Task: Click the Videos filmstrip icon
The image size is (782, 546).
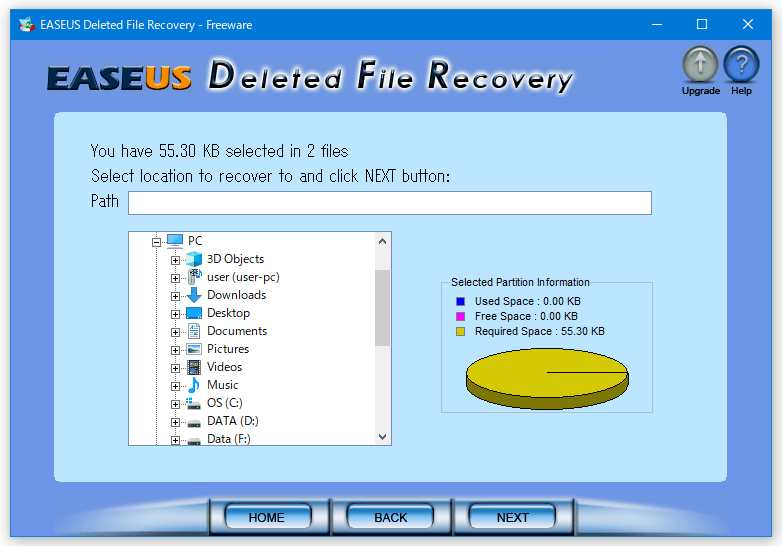Action: point(194,367)
